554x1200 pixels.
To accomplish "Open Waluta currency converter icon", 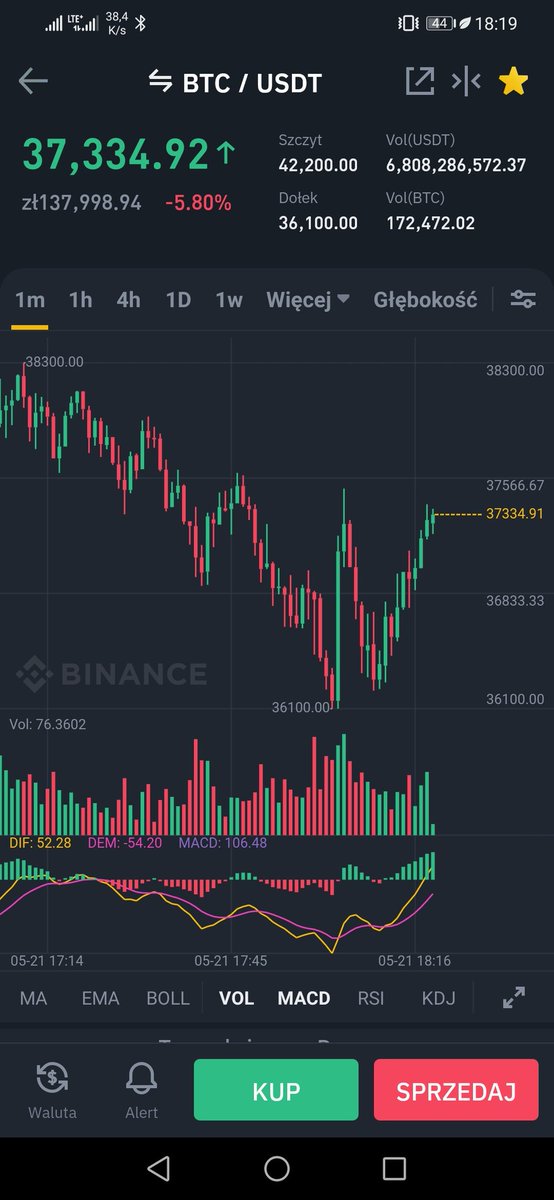I will pyautogui.click(x=52, y=1078).
